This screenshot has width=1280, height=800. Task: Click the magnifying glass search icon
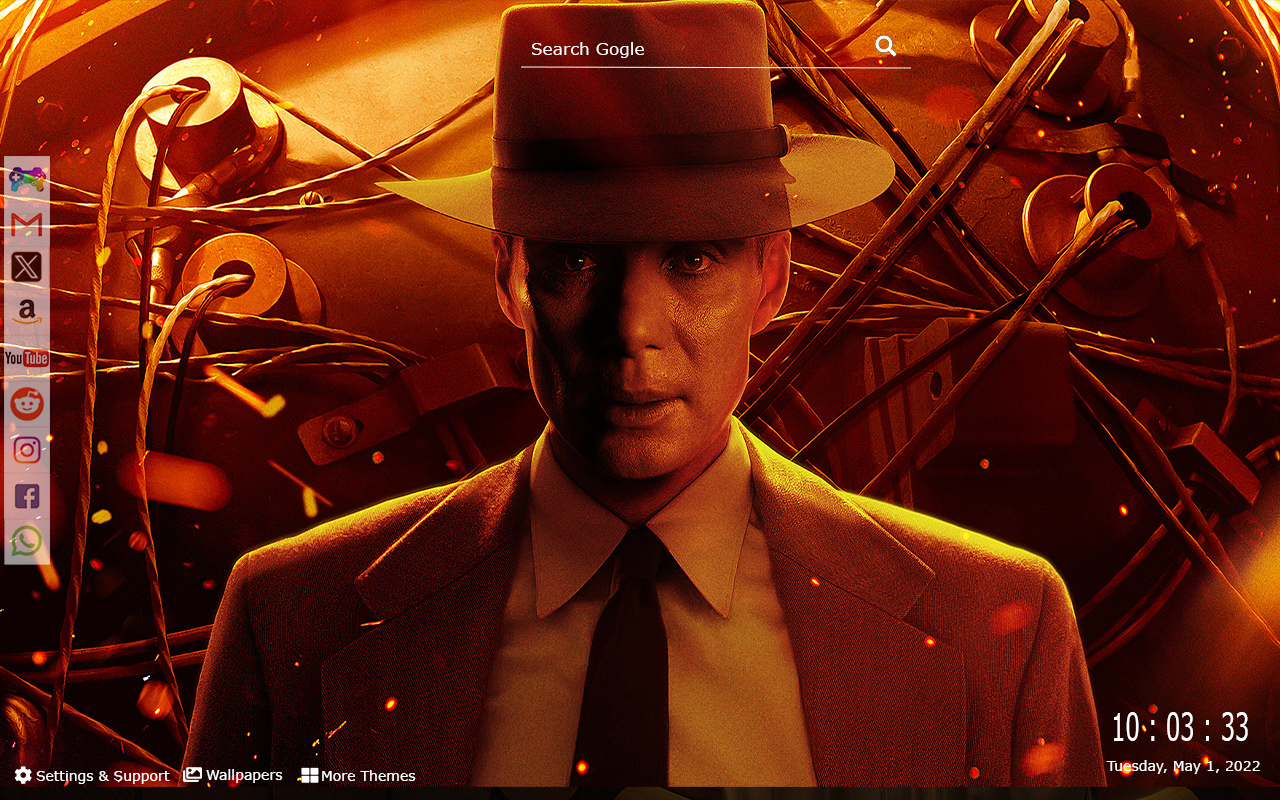click(886, 45)
